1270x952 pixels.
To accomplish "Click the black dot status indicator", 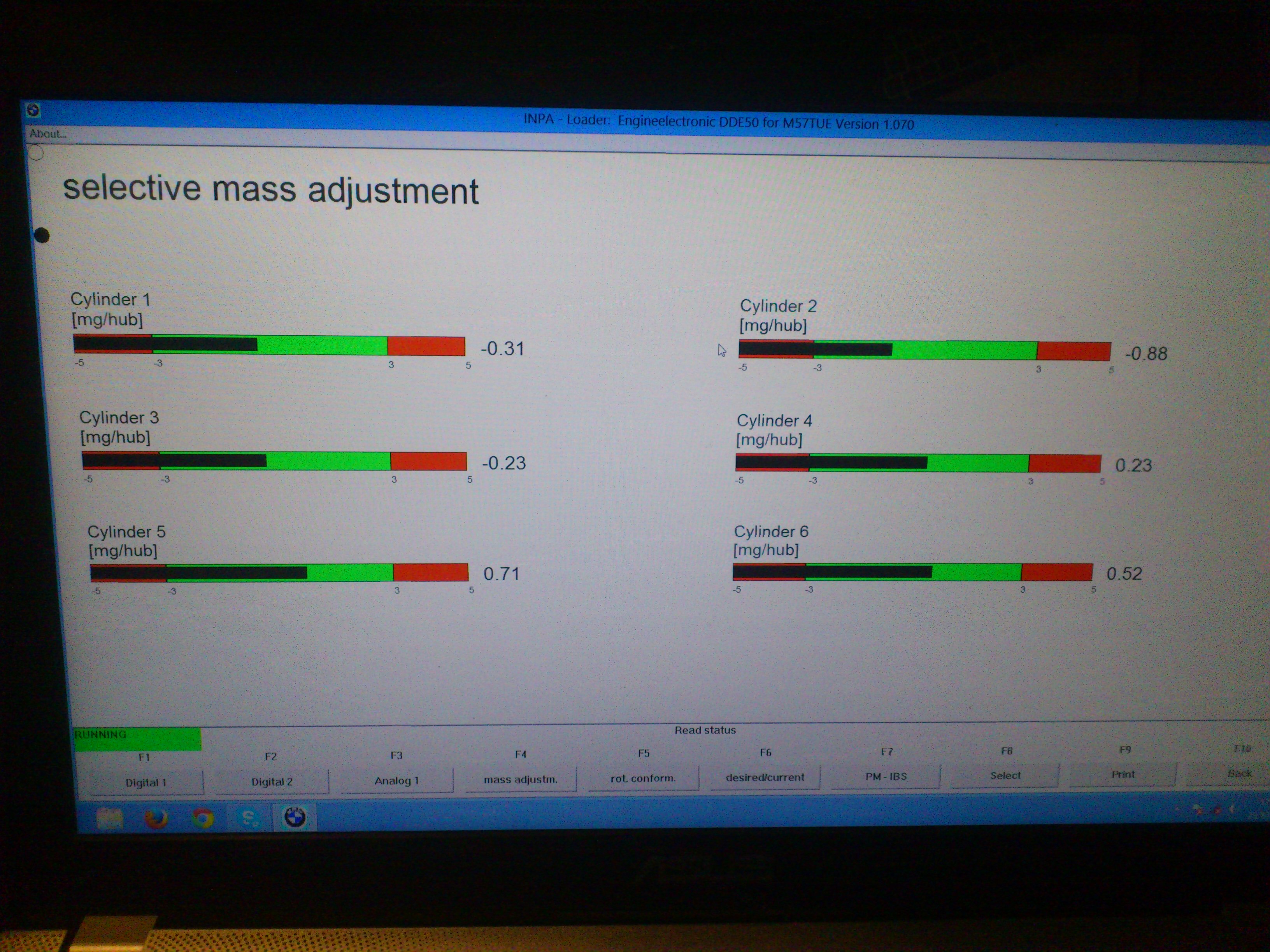I will (x=41, y=235).
